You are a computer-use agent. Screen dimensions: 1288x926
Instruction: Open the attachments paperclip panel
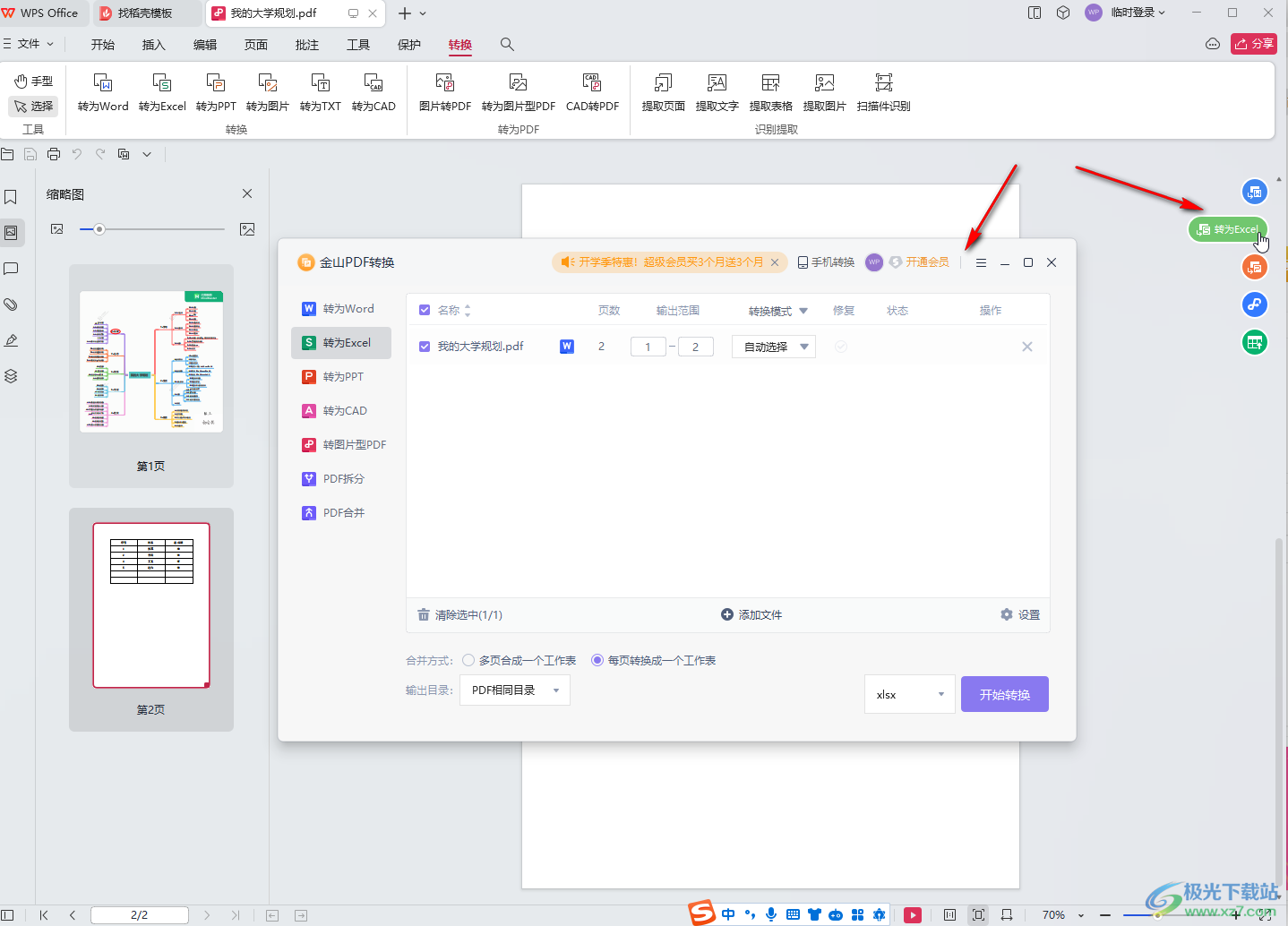[x=11, y=304]
